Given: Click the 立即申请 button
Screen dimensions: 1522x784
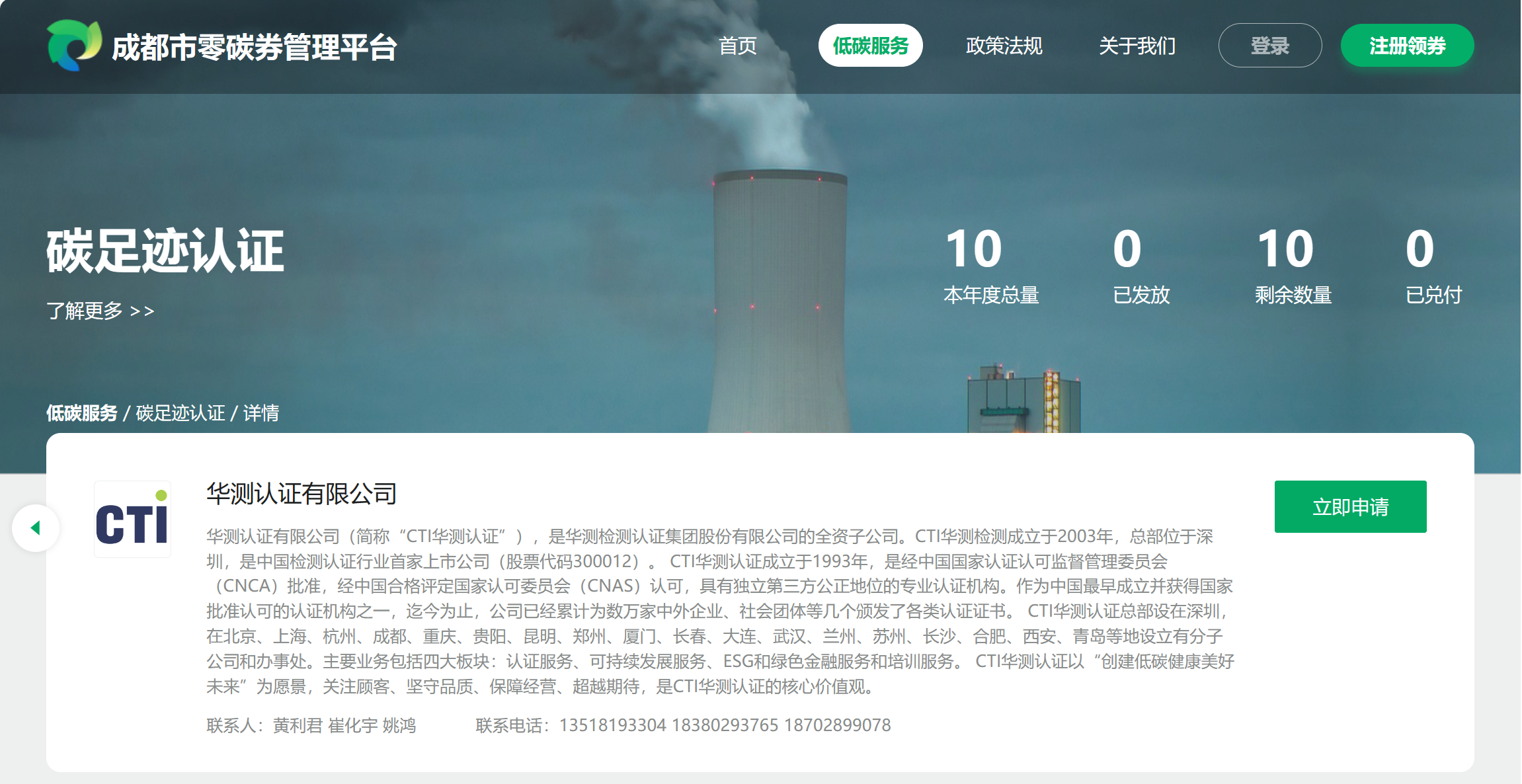Looking at the screenshot, I should 1350,507.
